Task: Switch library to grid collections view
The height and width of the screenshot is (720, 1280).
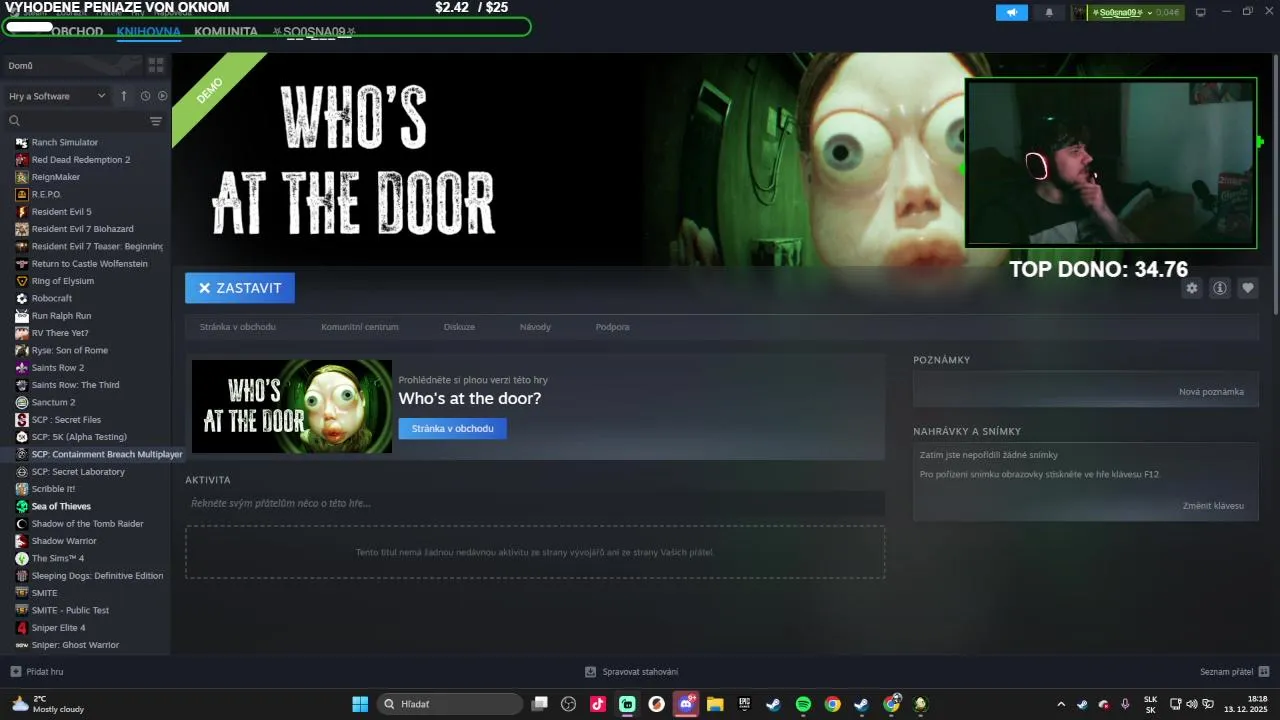Action: click(156, 65)
